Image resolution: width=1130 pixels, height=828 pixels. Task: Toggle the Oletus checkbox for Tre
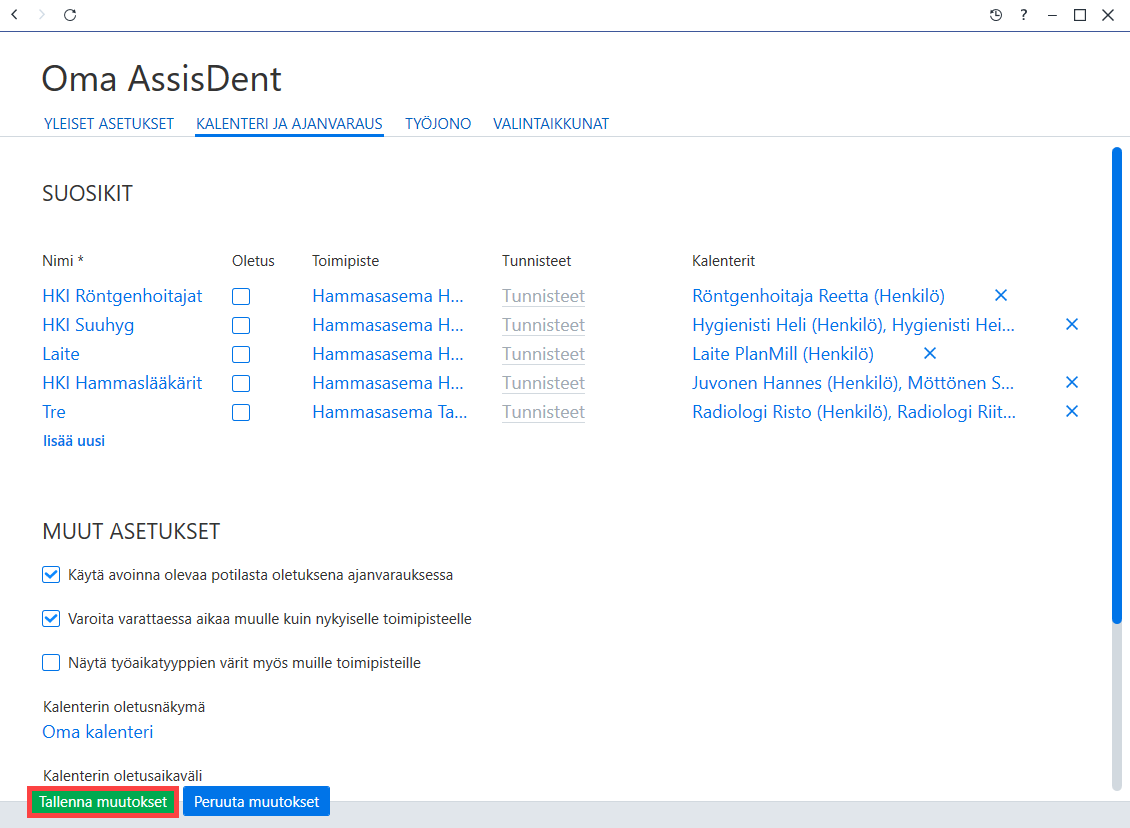pos(241,412)
